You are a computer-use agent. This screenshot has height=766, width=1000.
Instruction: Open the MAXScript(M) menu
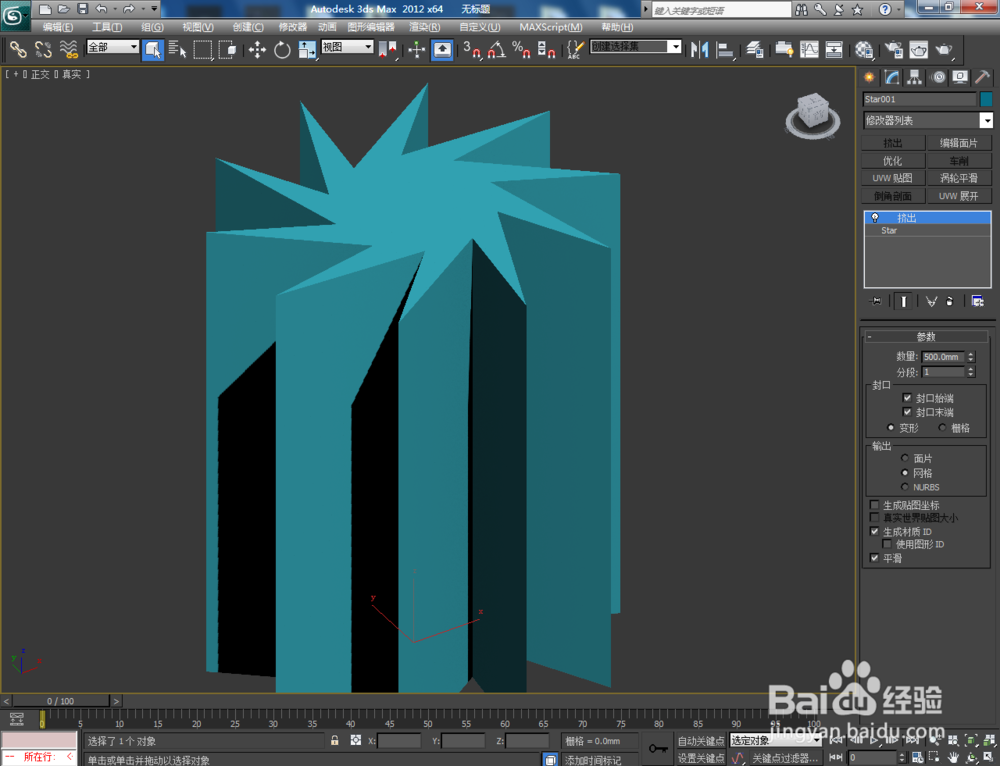pos(550,27)
